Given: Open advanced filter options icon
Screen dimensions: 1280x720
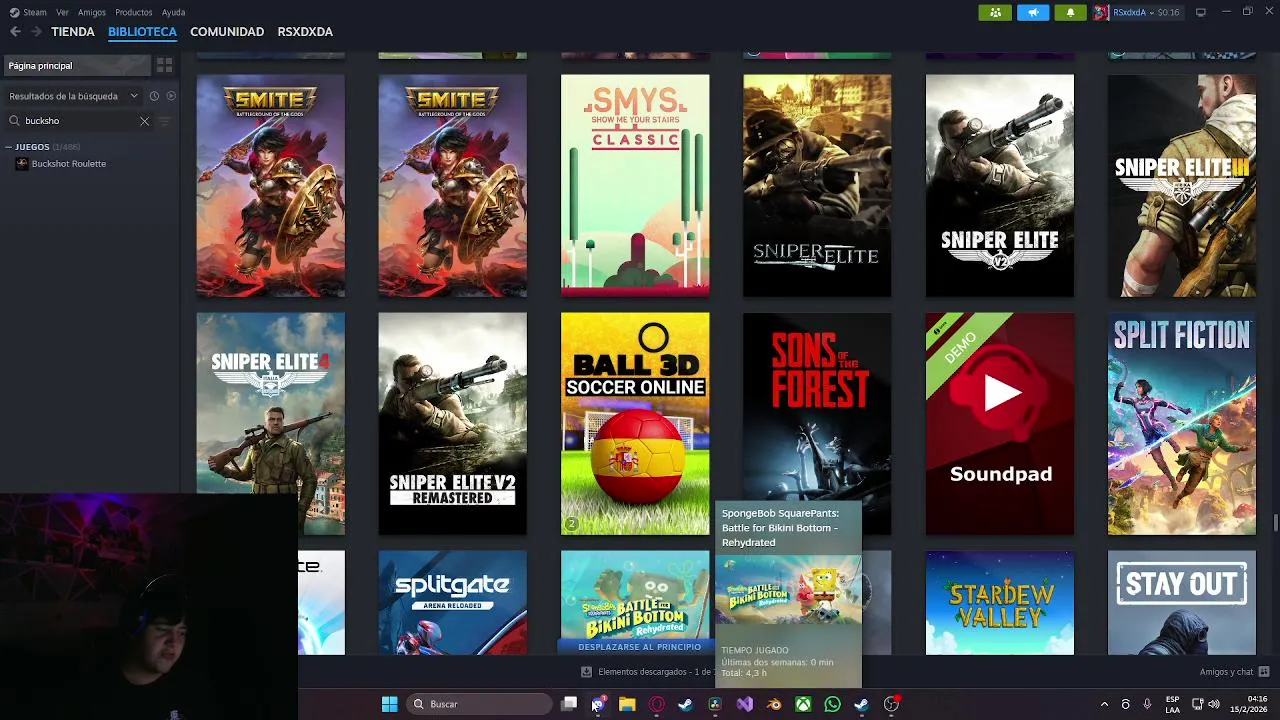Looking at the screenshot, I should coord(165,121).
